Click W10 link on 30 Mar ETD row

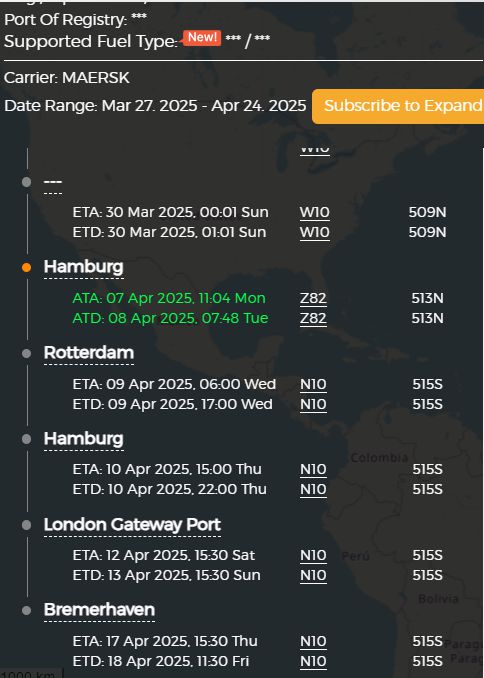point(314,232)
